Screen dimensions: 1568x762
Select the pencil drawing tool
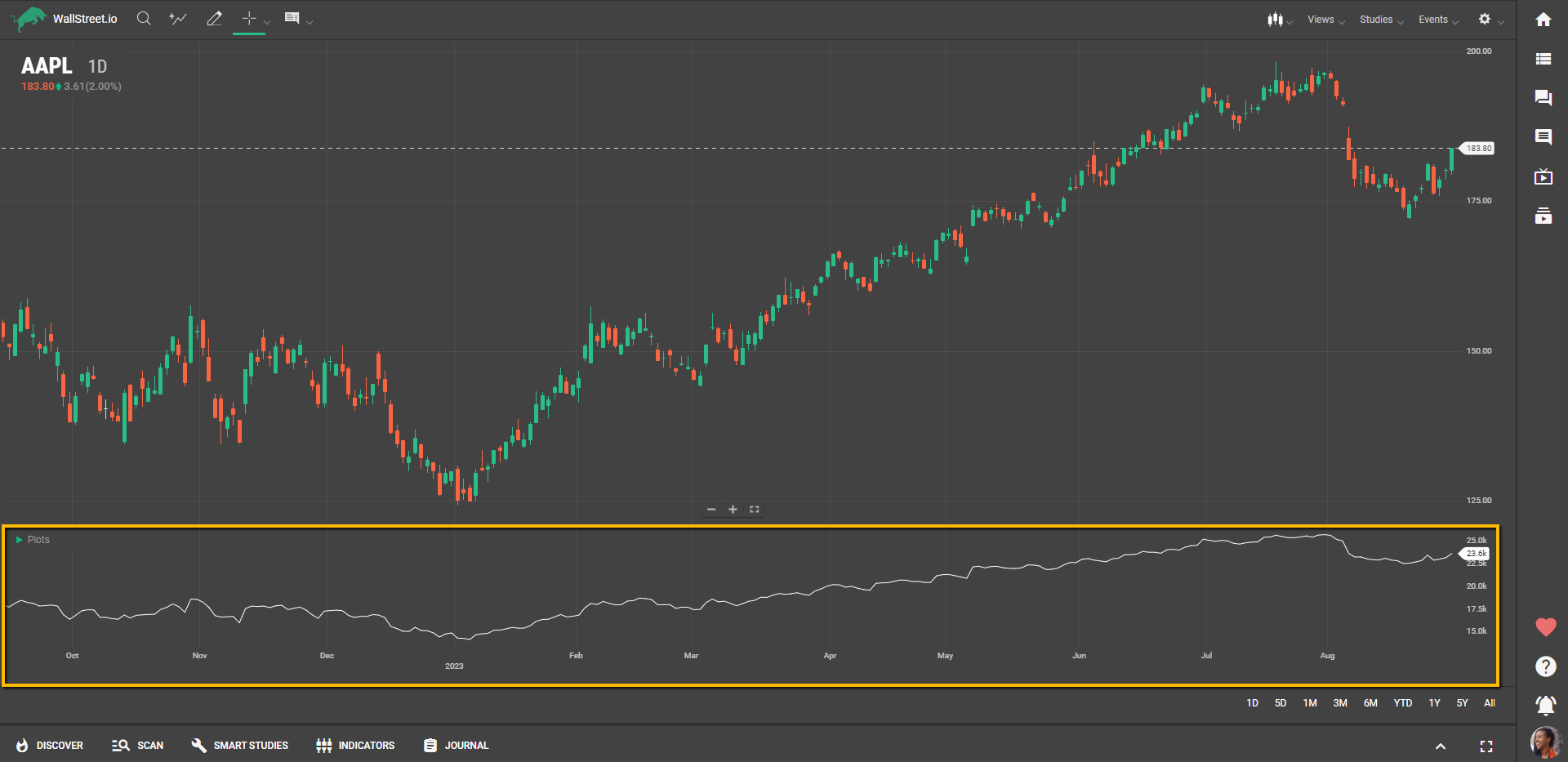click(214, 19)
